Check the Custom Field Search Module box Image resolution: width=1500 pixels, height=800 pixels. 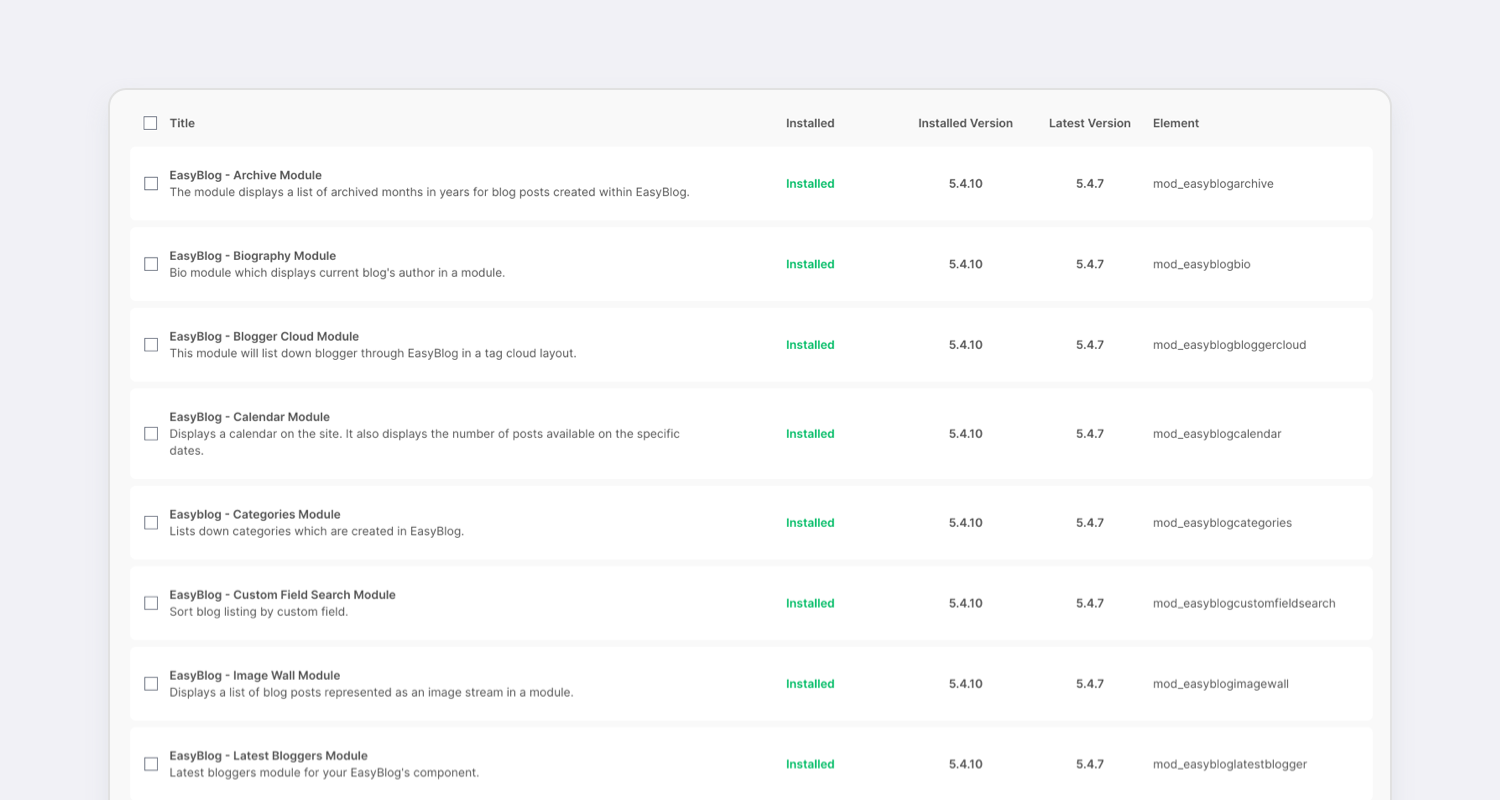[x=151, y=603]
